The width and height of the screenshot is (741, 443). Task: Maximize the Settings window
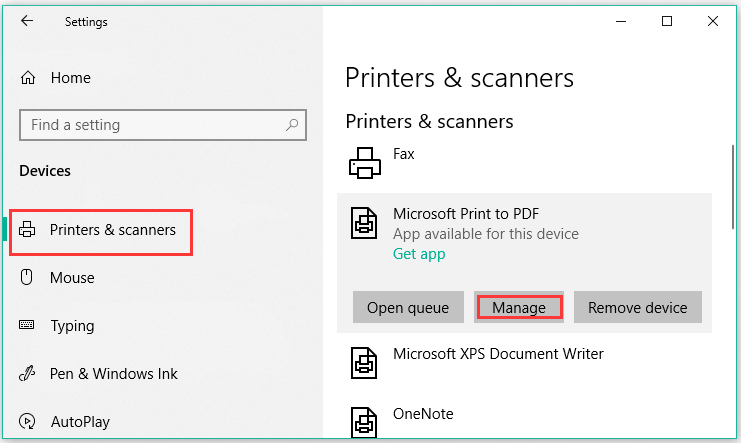(667, 21)
